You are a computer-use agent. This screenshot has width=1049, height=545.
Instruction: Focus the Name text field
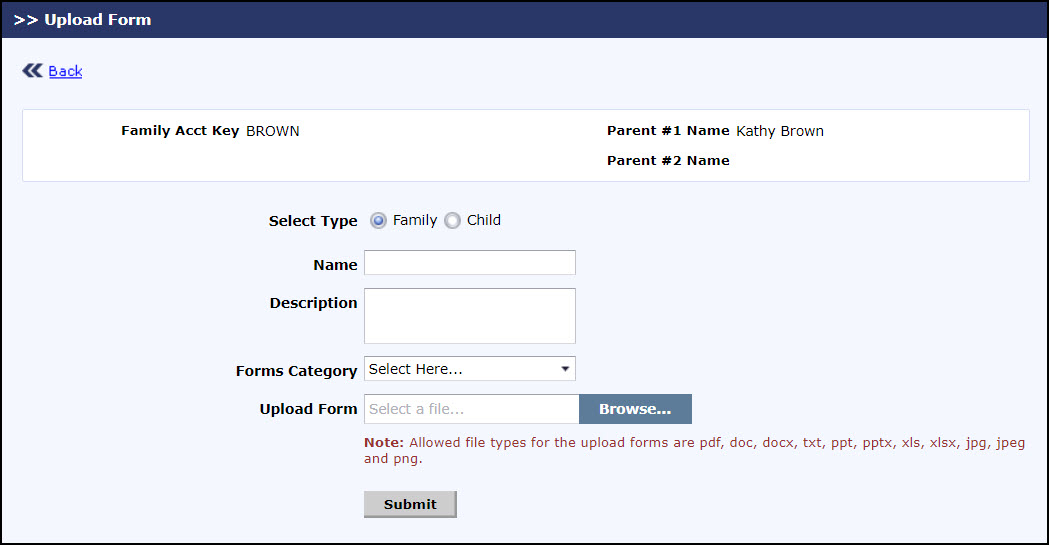[470, 263]
